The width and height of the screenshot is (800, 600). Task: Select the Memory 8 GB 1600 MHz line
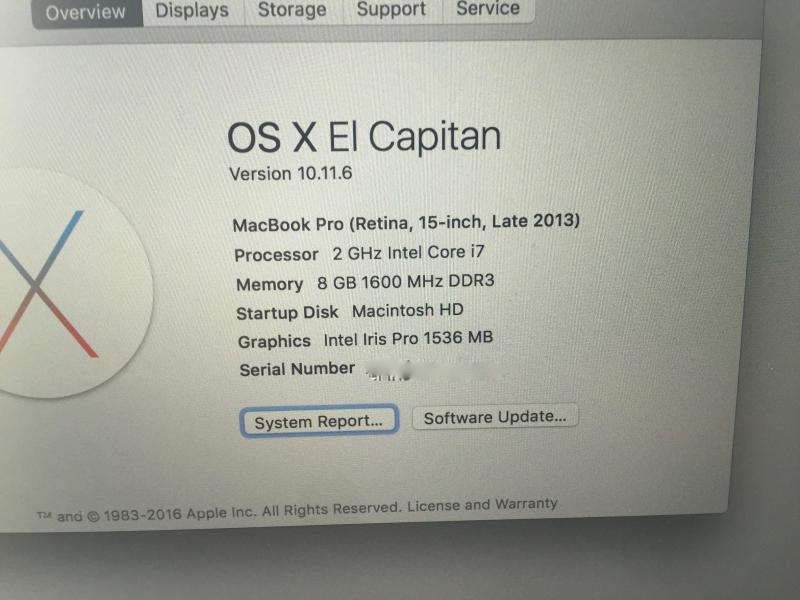tap(365, 282)
